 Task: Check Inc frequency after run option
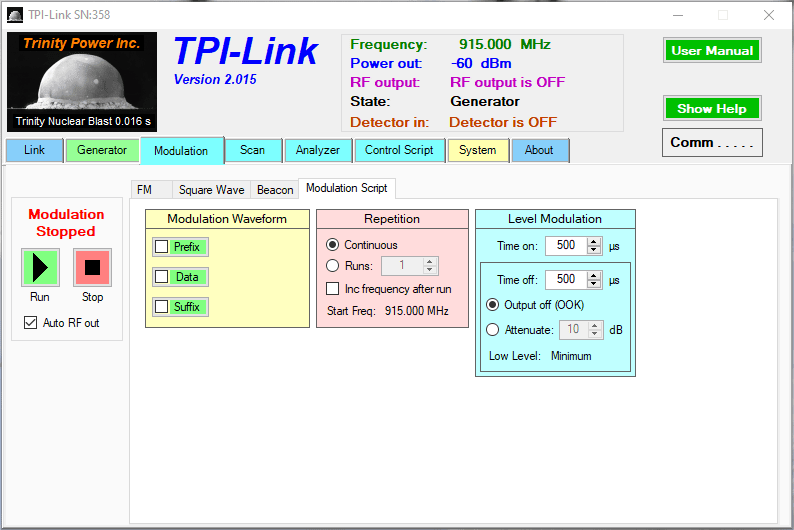click(x=334, y=289)
